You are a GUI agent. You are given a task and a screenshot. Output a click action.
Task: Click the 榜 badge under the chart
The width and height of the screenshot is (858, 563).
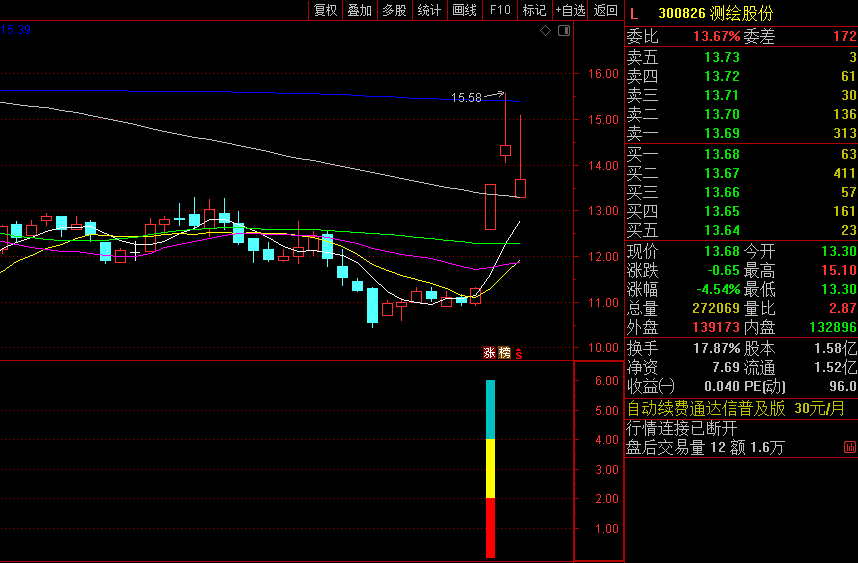pyautogui.click(x=504, y=353)
